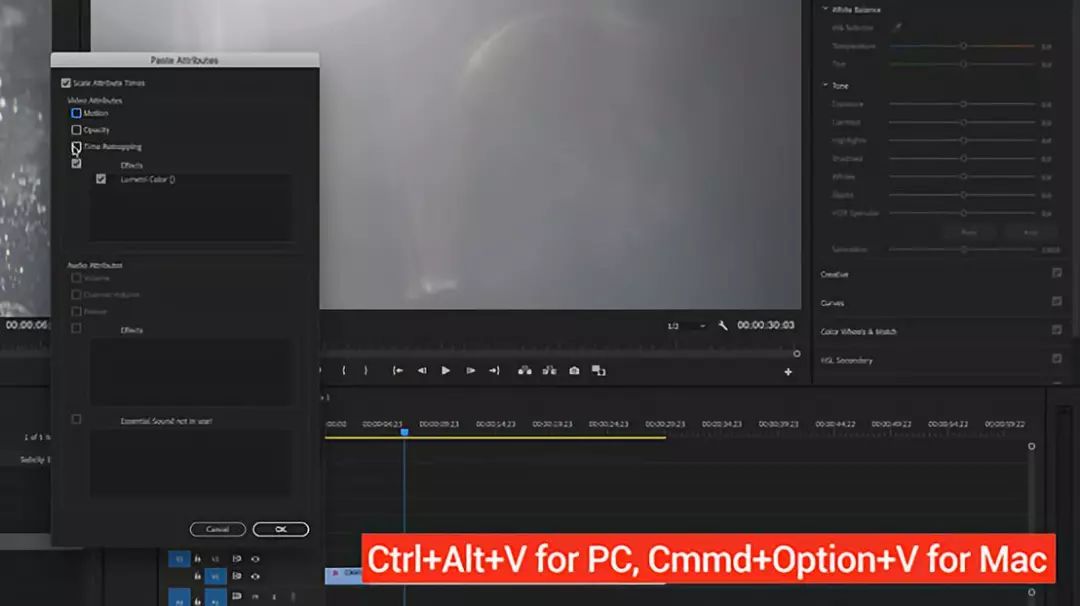Click the Comparison View icon
The width and height of the screenshot is (1080, 606).
coord(598,370)
